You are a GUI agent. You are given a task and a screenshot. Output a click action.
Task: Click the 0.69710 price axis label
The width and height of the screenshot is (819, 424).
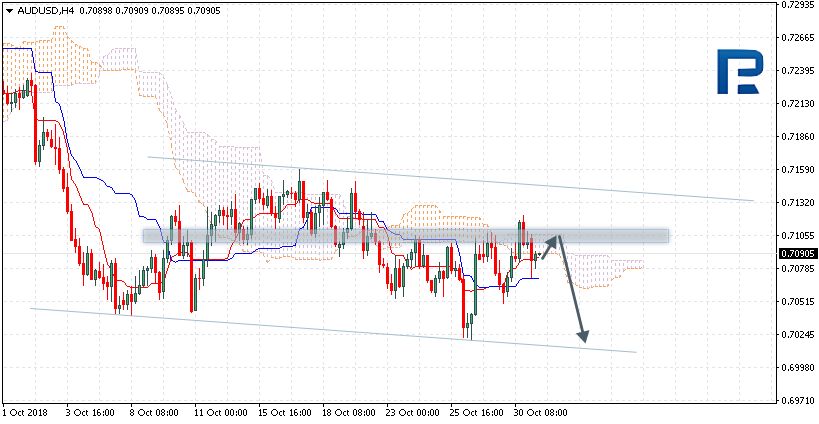click(x=797, y=401)
